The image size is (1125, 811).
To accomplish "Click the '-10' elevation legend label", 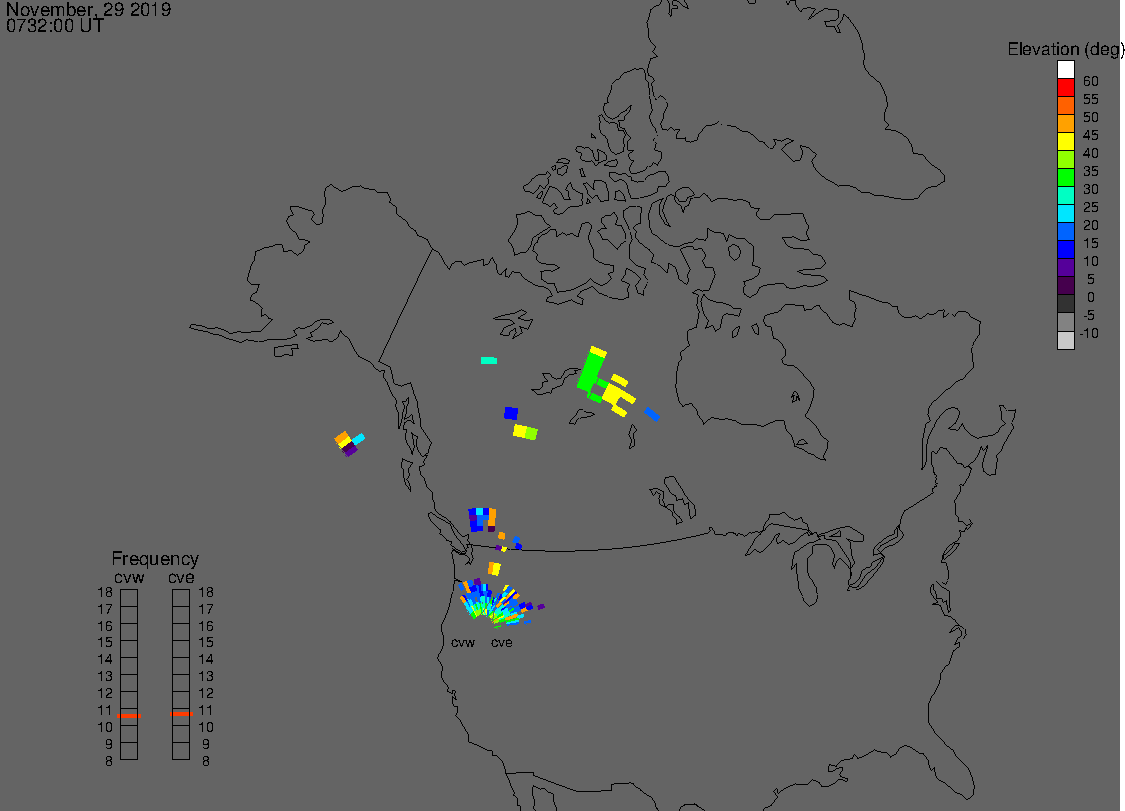I will point(1089,333).
